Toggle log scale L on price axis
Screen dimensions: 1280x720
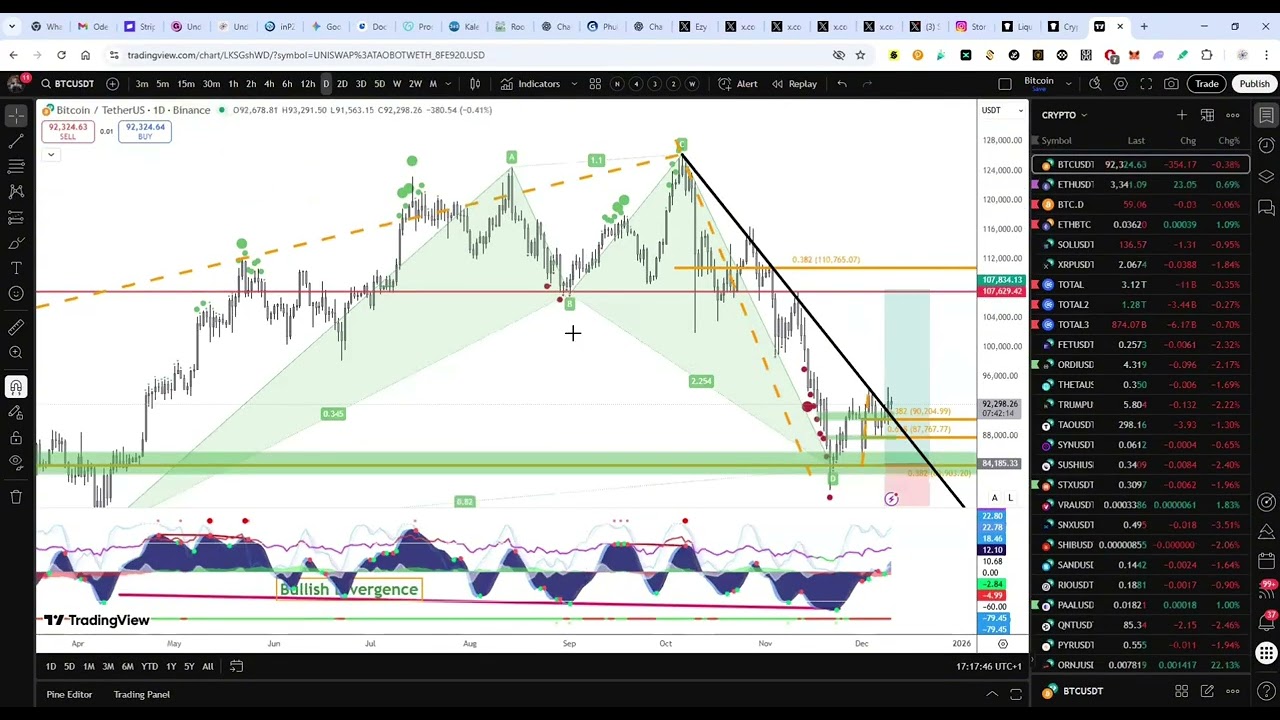click(x=1010, y=498)
